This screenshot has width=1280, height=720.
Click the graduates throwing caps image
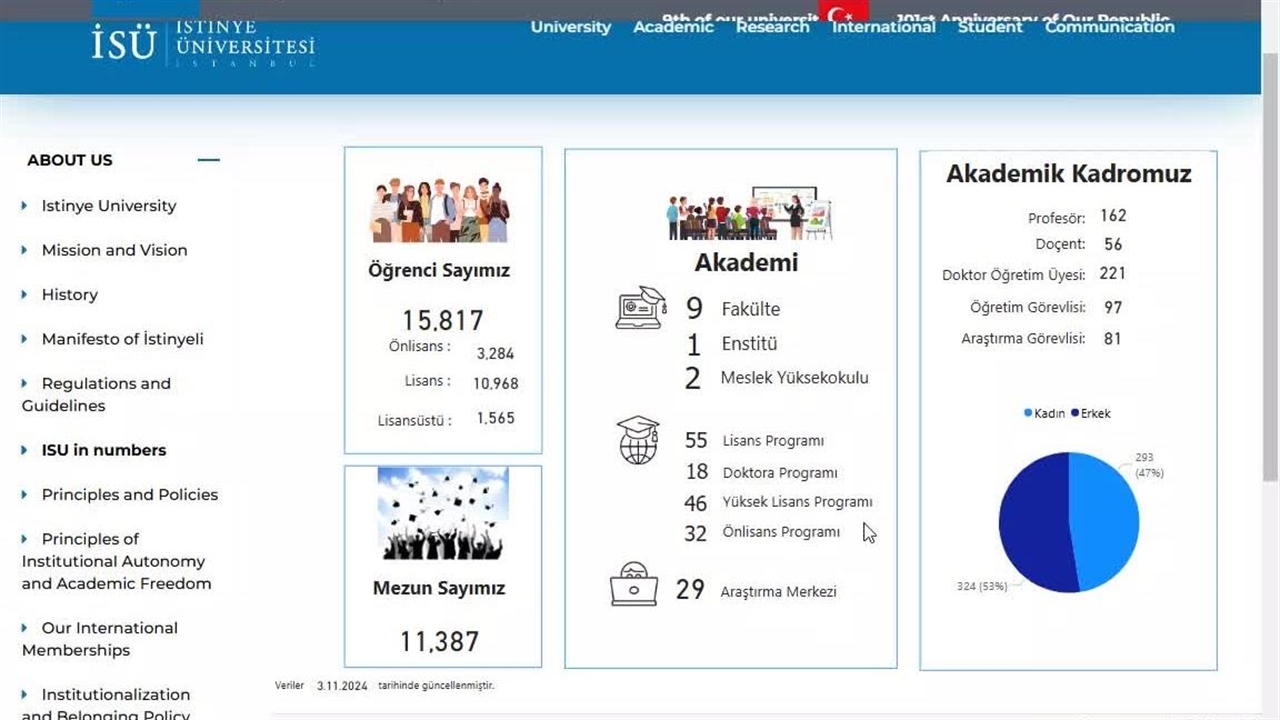coord(443,513)
